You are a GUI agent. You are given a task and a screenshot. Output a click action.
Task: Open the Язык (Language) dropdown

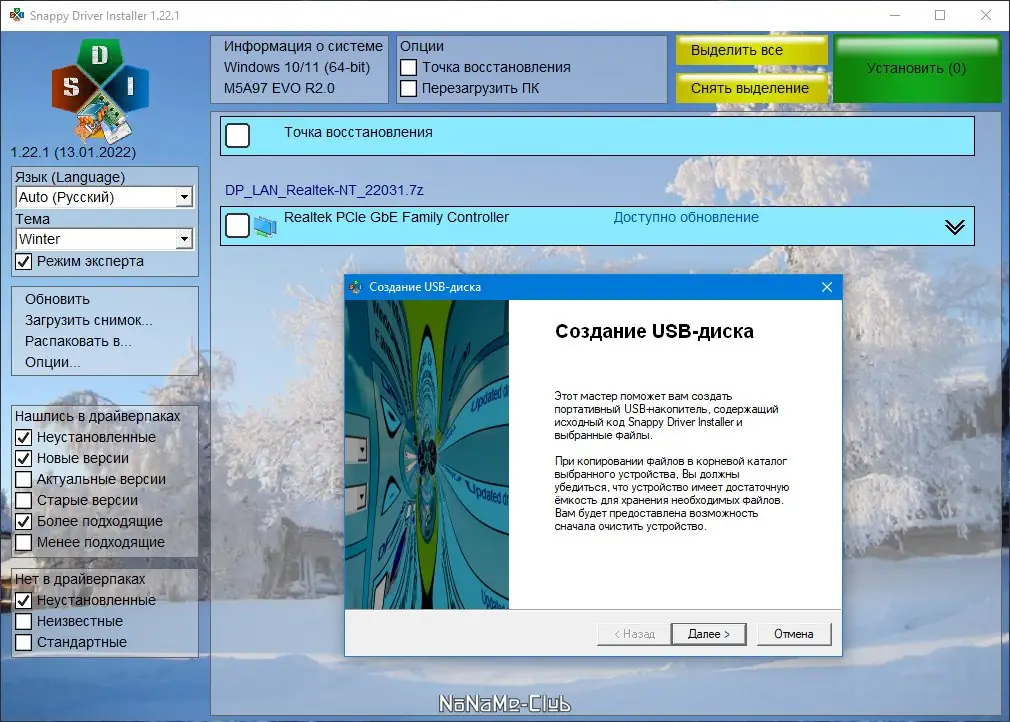183,197
